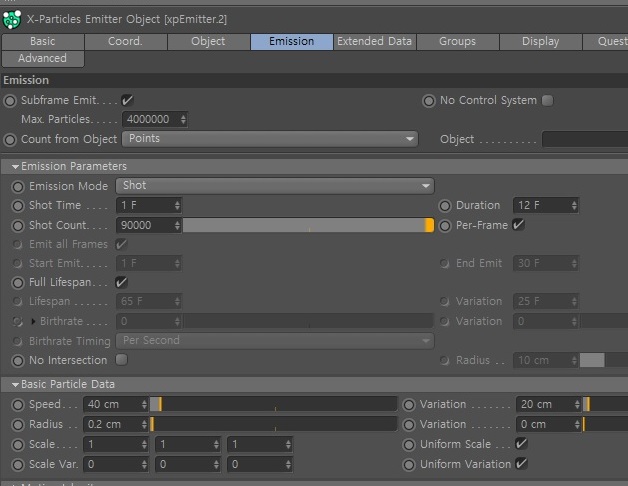Open the Advanced tab
Viewport: 628px width, 486px height.
(43, 58)
